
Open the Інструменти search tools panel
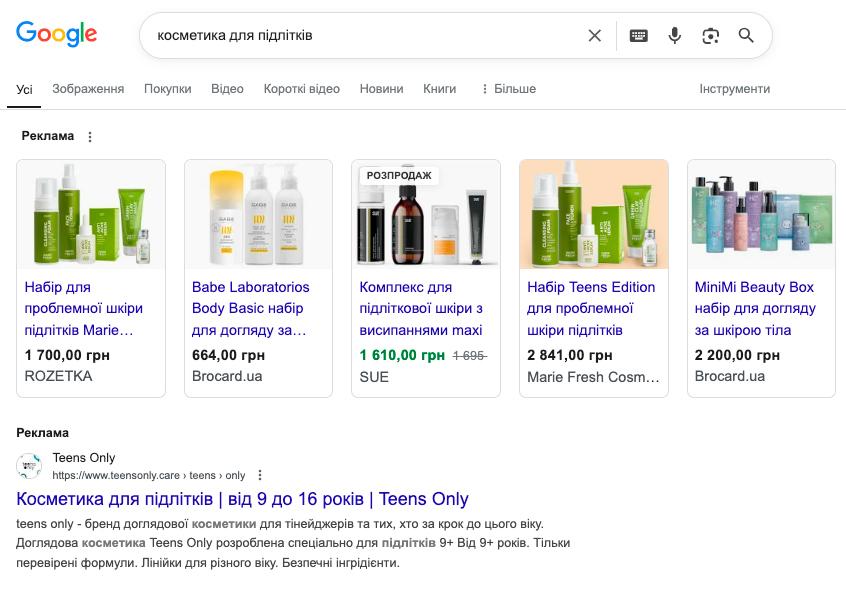pyautogui.click(x=734, y=89)
